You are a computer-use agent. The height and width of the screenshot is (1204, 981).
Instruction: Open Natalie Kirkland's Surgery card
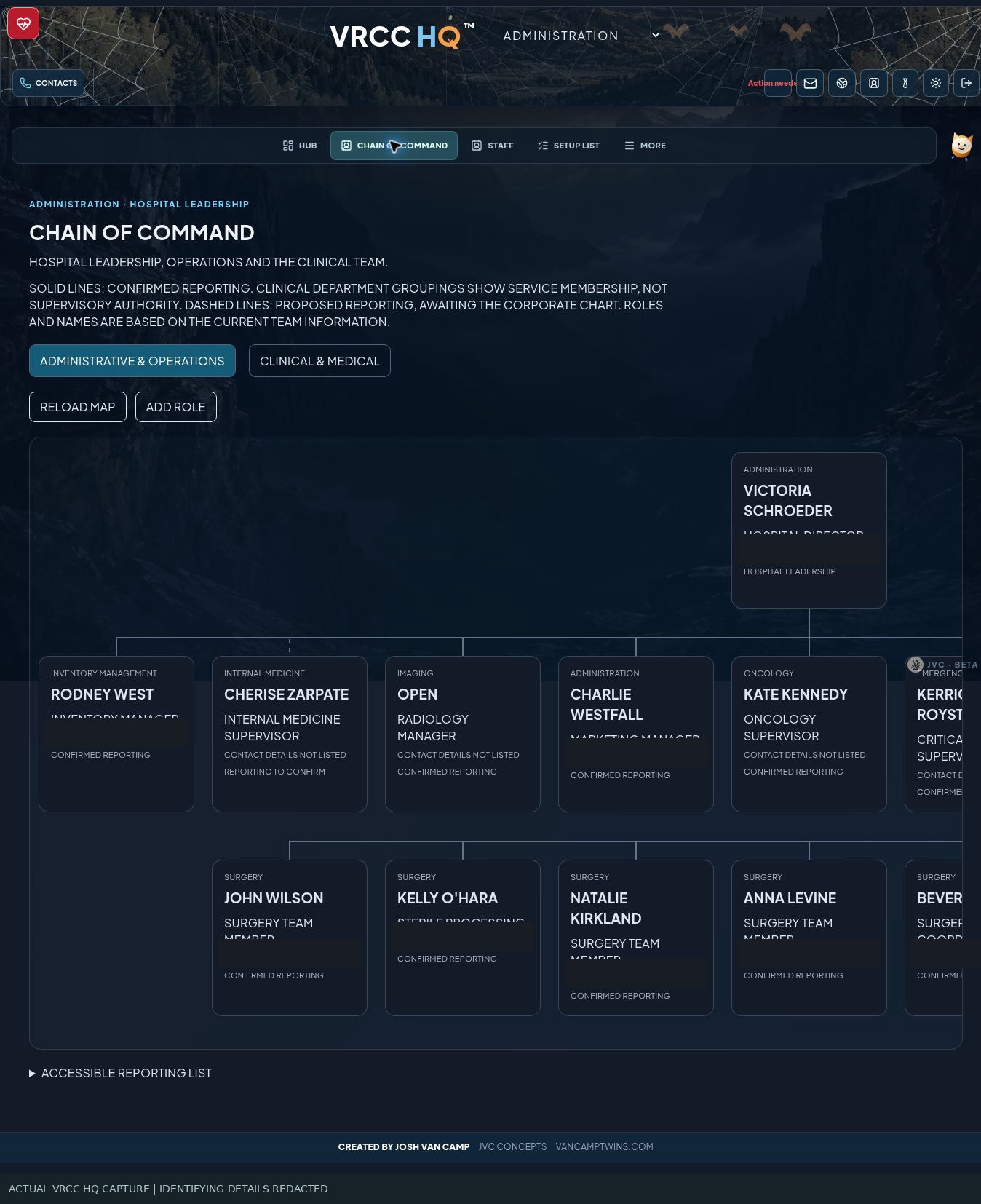point(636,938)
